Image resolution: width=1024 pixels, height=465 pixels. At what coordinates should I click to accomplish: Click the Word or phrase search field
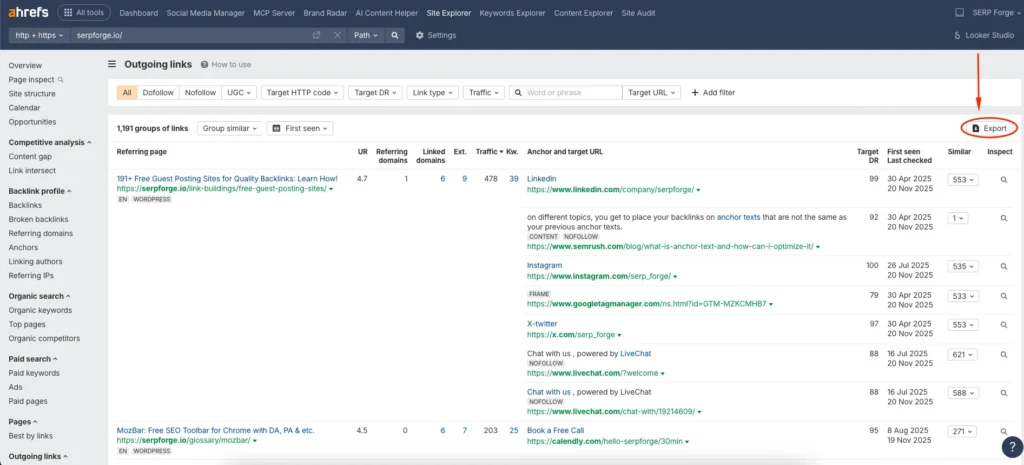566,93
